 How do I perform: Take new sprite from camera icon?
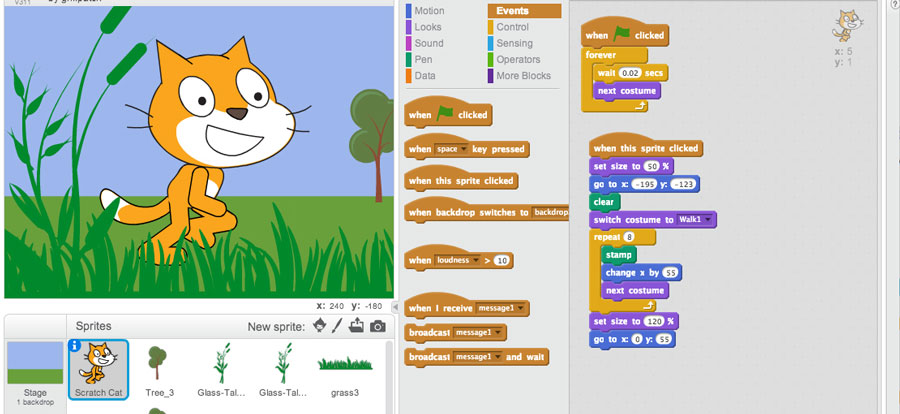point(377,327)
